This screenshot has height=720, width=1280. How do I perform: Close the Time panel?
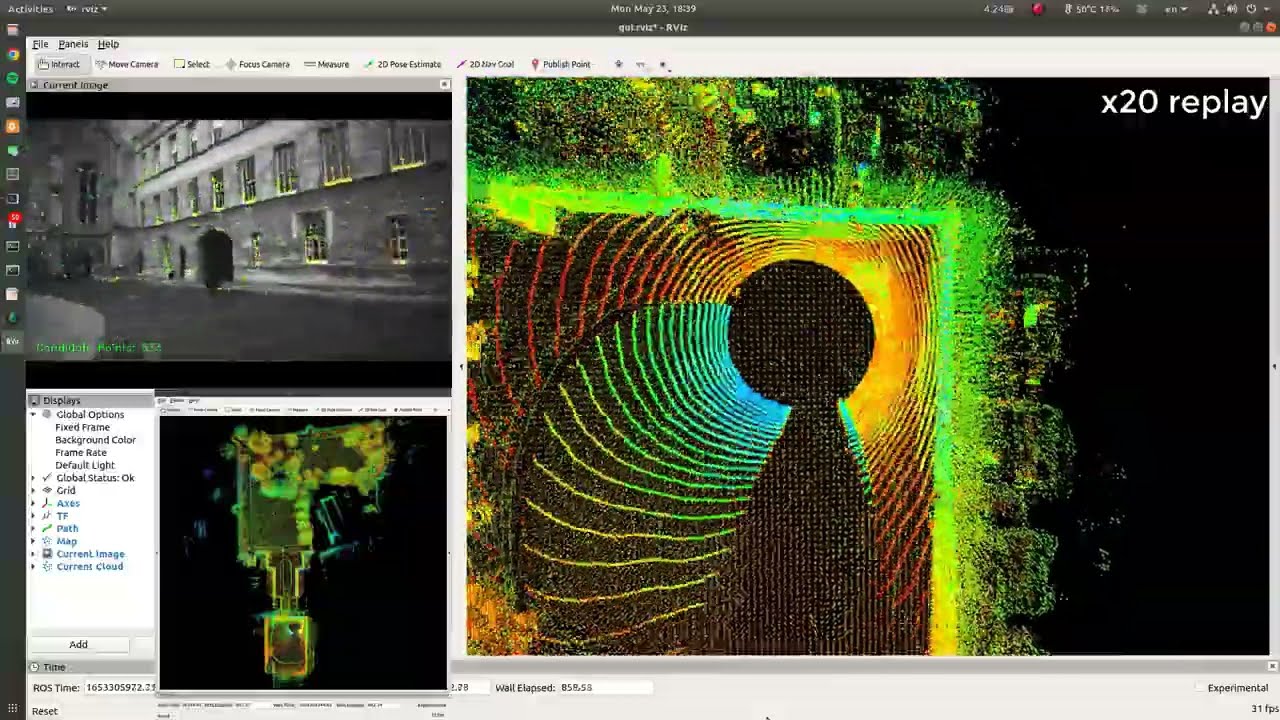(1272, 666)
